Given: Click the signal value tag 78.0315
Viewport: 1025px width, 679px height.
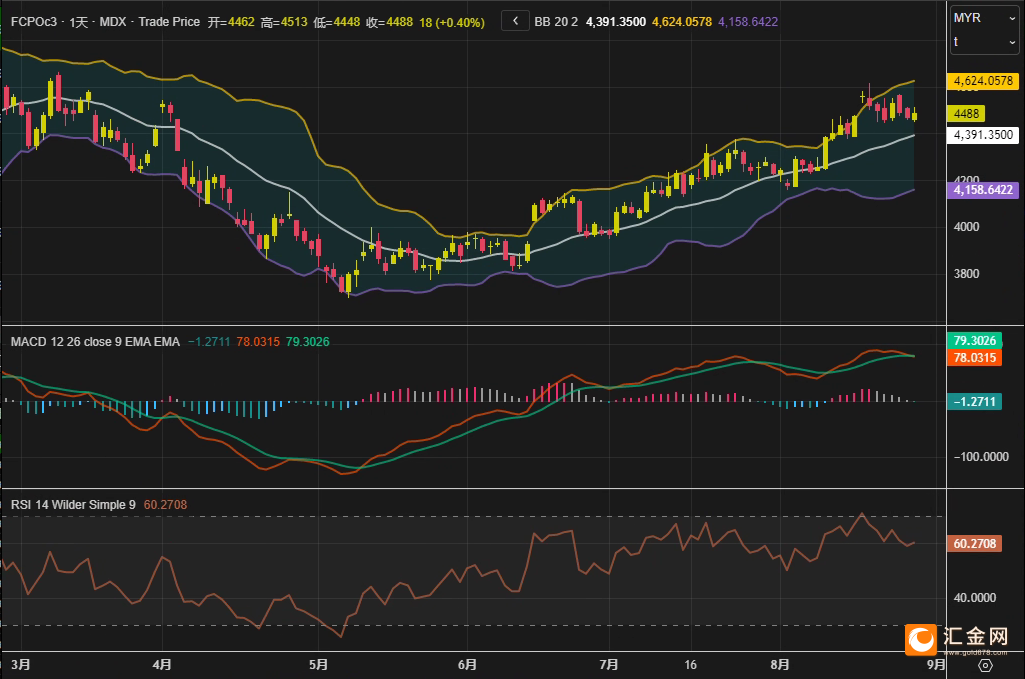Looking at the screenshot, I should (974, 357).
